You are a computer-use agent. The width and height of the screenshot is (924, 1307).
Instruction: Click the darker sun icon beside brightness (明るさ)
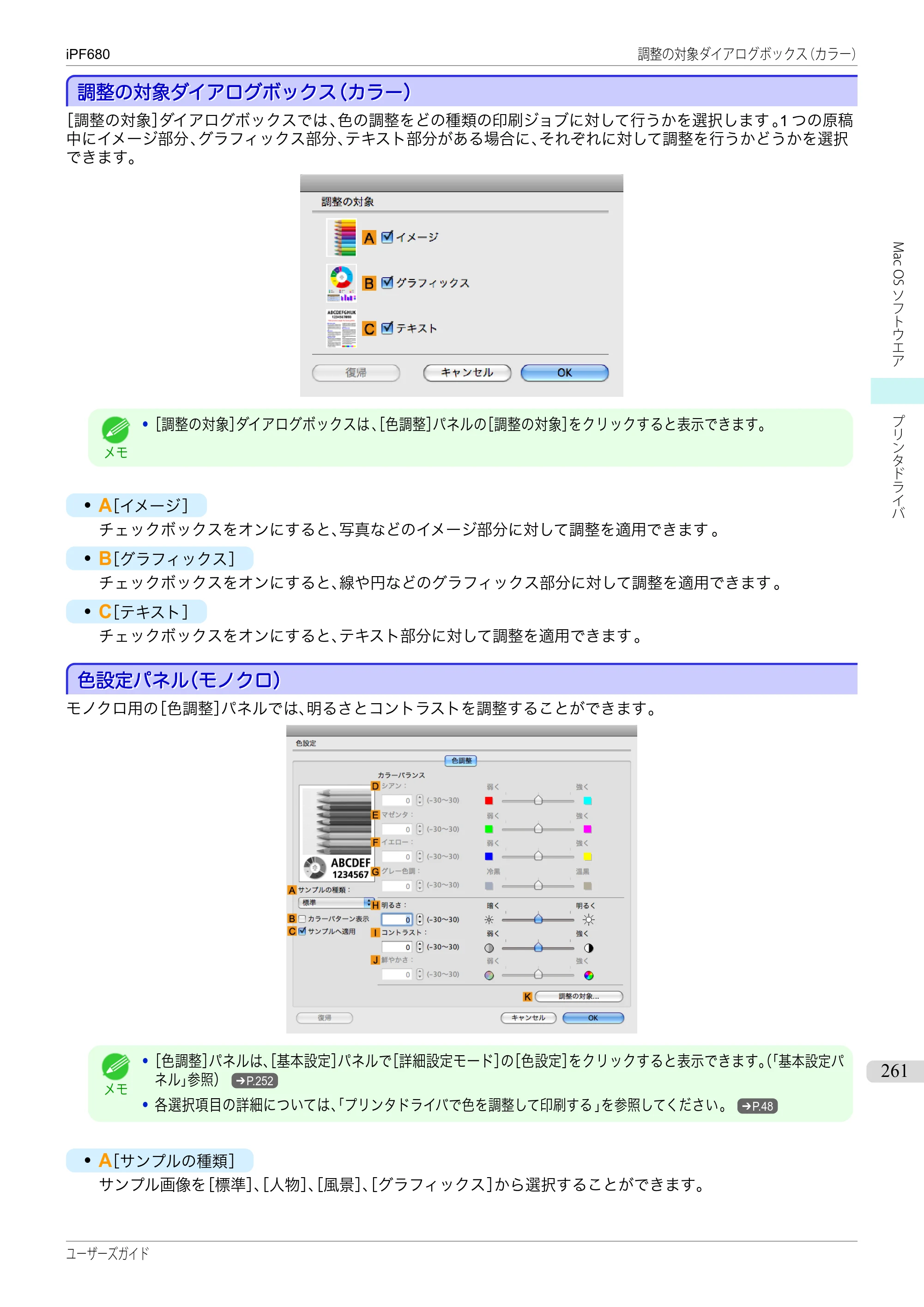pyautogui.click(x=489, y=919)
